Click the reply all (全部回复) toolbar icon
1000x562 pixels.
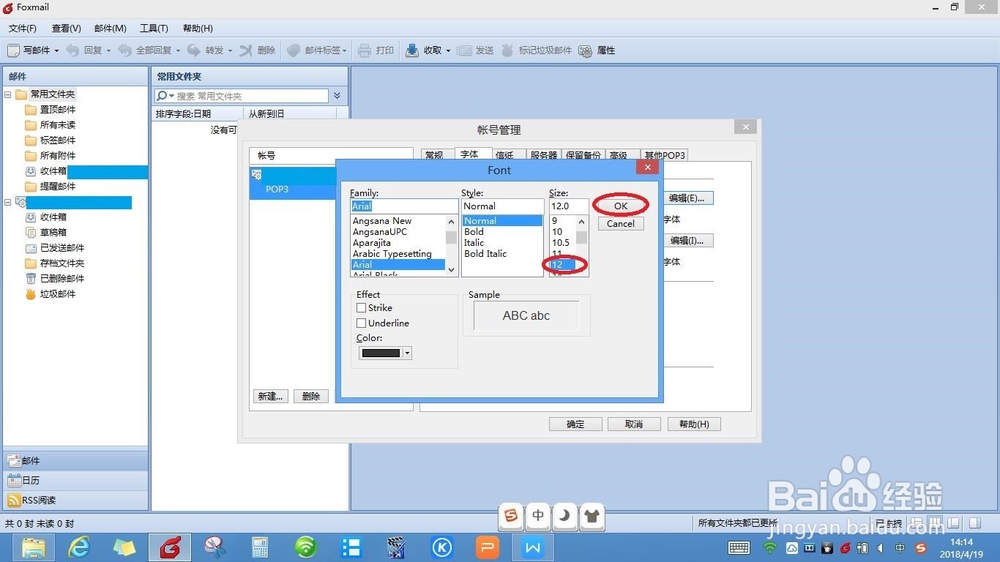point(125,50)
